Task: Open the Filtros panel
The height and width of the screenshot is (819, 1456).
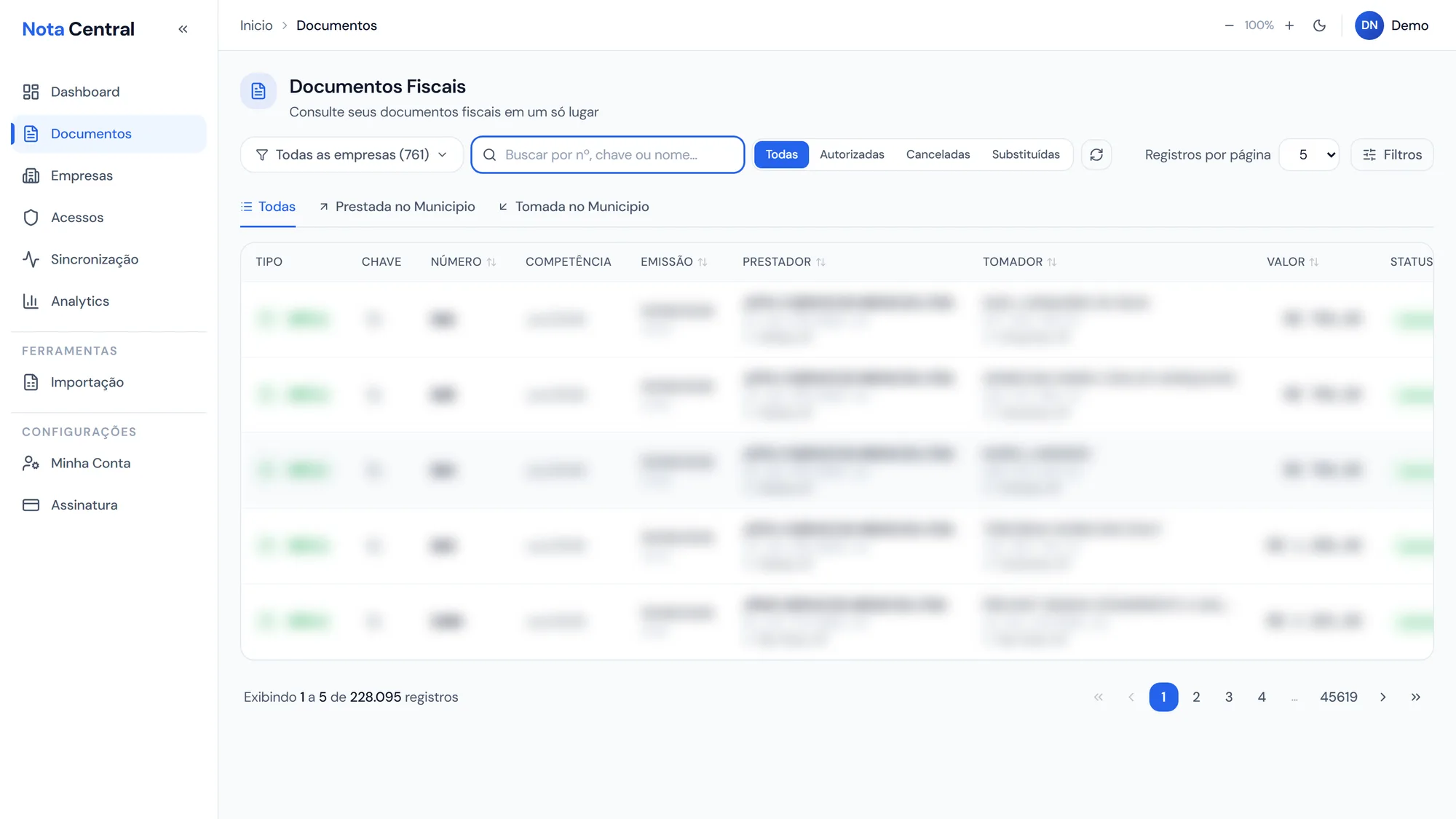Action: (1392, 155)
